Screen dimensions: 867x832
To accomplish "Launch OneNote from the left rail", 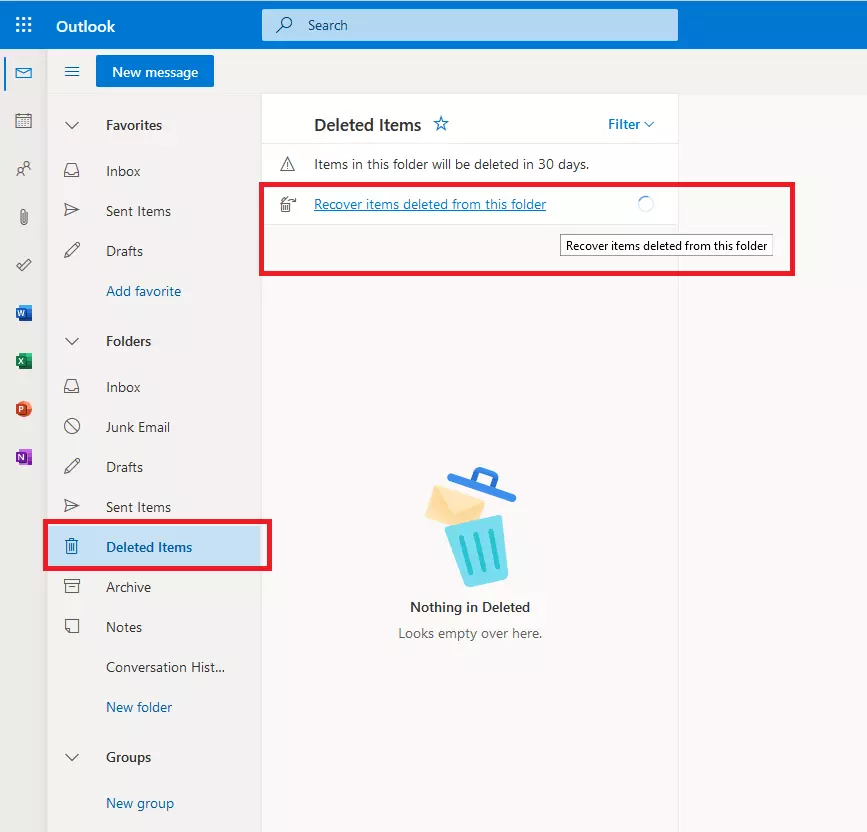I will tap(24, 457).
